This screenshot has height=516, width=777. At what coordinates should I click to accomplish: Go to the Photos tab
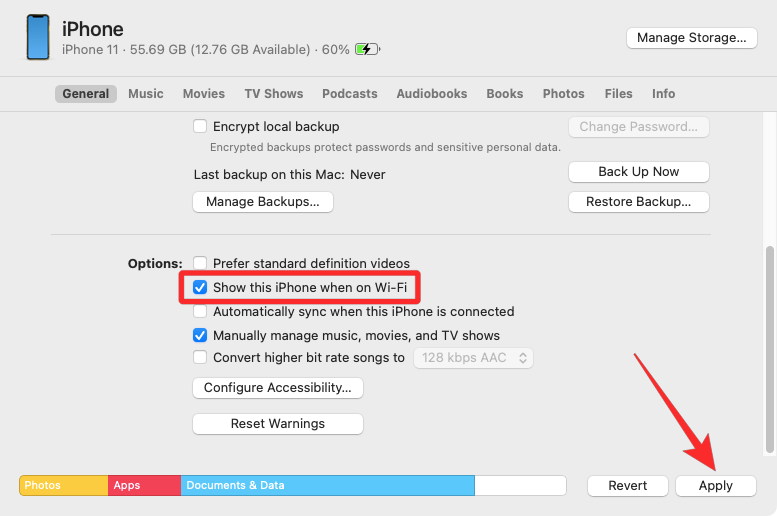coord(564,94)
